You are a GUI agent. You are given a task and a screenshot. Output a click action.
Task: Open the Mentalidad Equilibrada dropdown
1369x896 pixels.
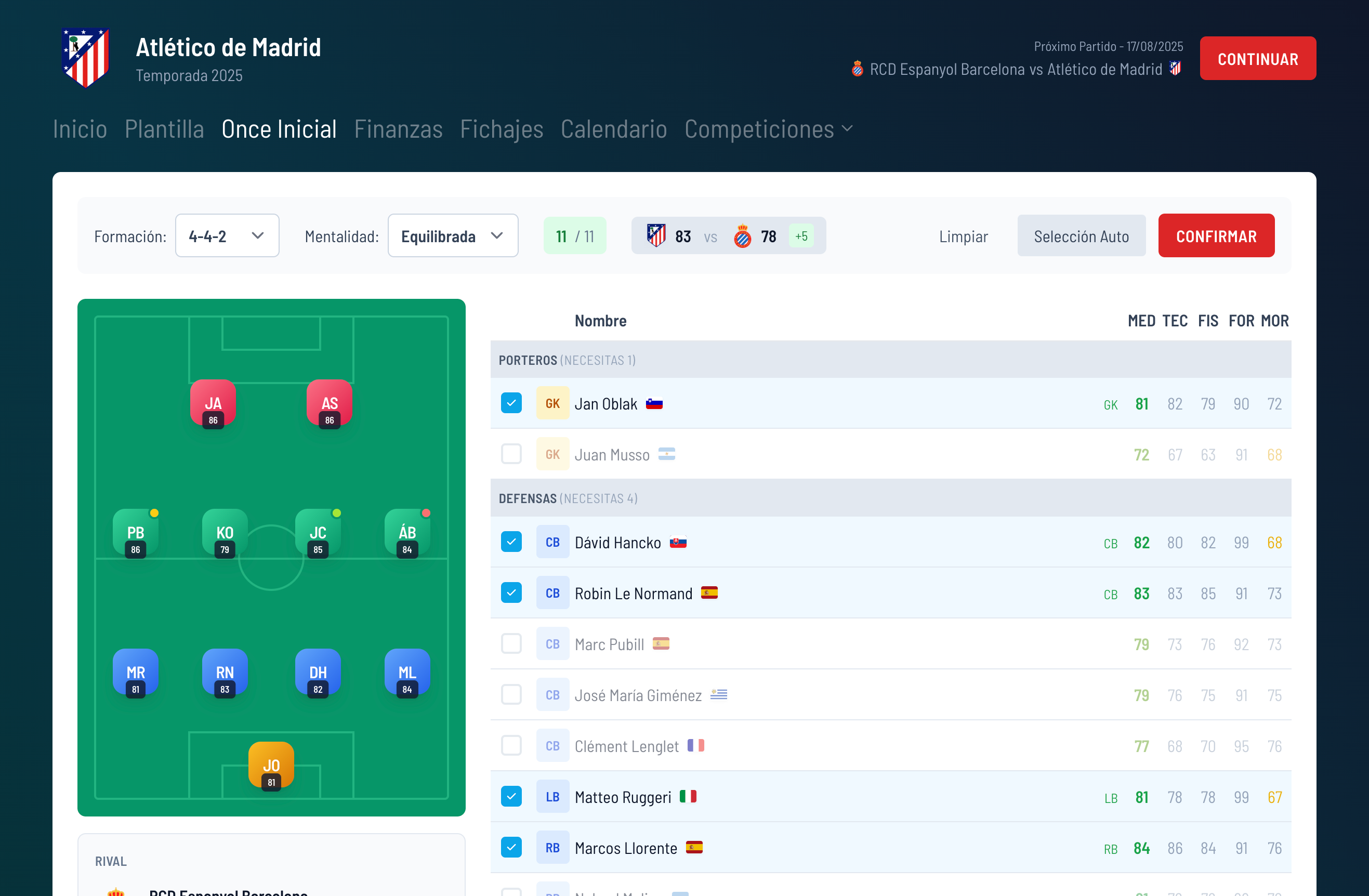(x=452, y=236)
